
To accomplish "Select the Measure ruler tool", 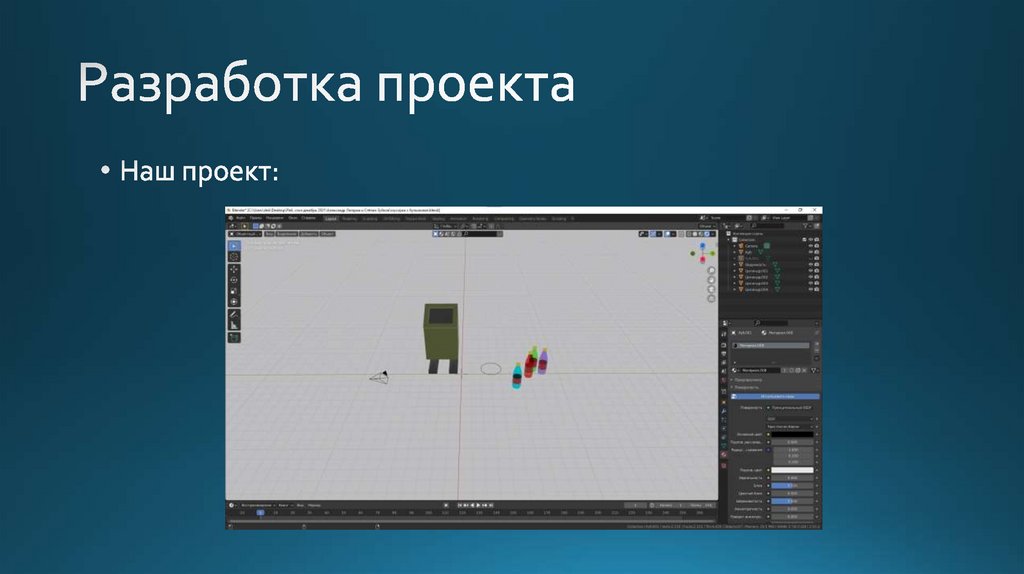I will click(x=234, y=325).
